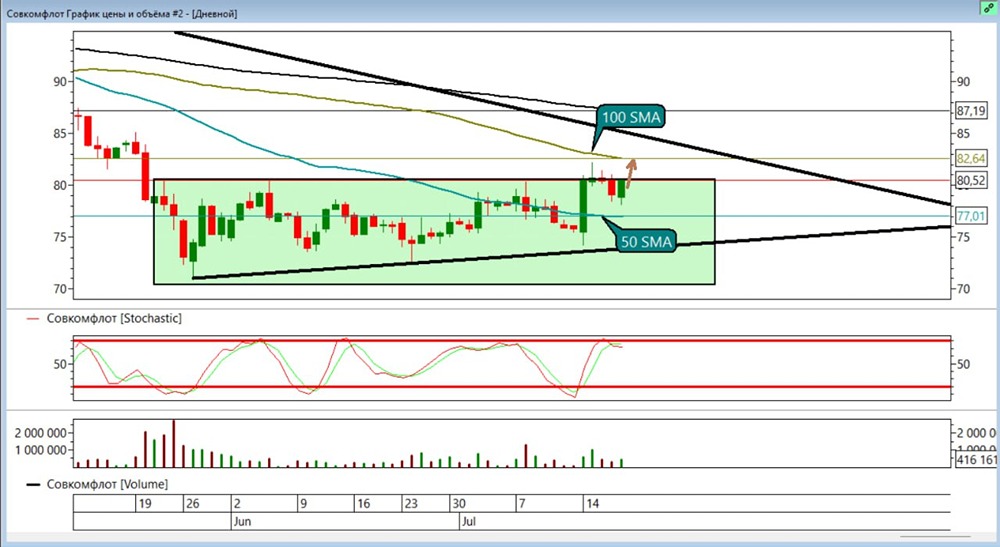
Task: Select the 82,64 price level label
Action: [x=971, y=159]
